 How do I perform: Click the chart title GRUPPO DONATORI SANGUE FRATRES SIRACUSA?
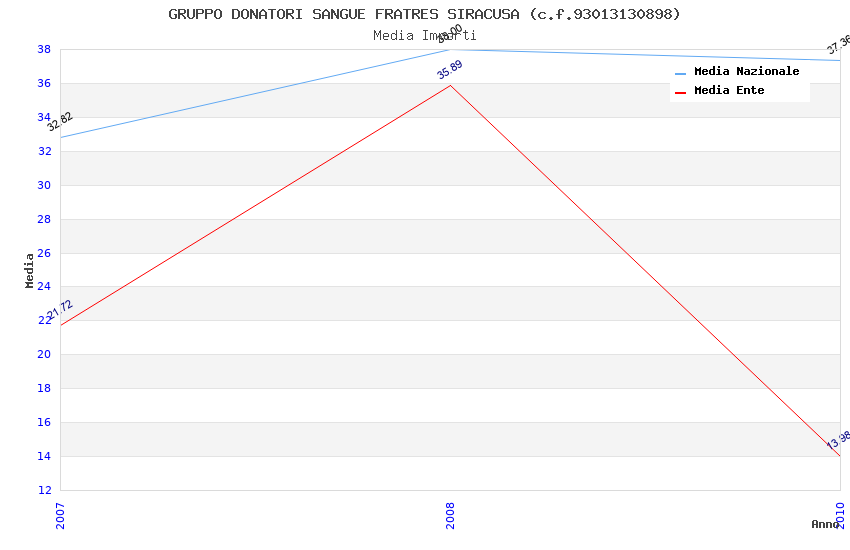pos(424,14)
